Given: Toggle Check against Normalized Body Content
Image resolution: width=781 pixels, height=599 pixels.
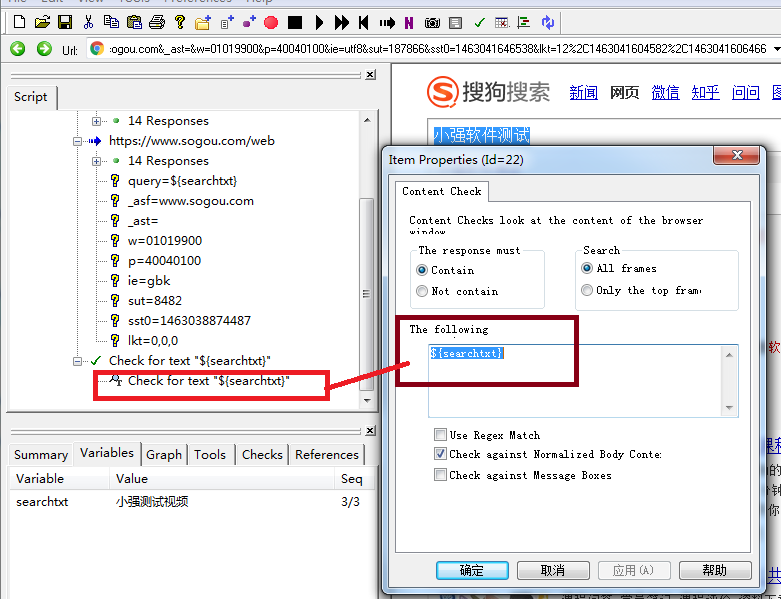Looking at the screenshot, I should click(440, 454).
